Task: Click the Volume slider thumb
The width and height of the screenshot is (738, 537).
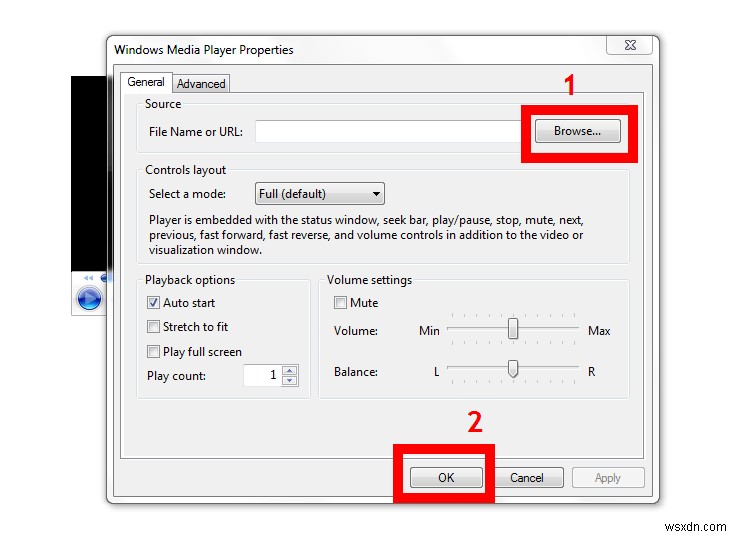Action: pyautogui.click(x=513, y=329)
